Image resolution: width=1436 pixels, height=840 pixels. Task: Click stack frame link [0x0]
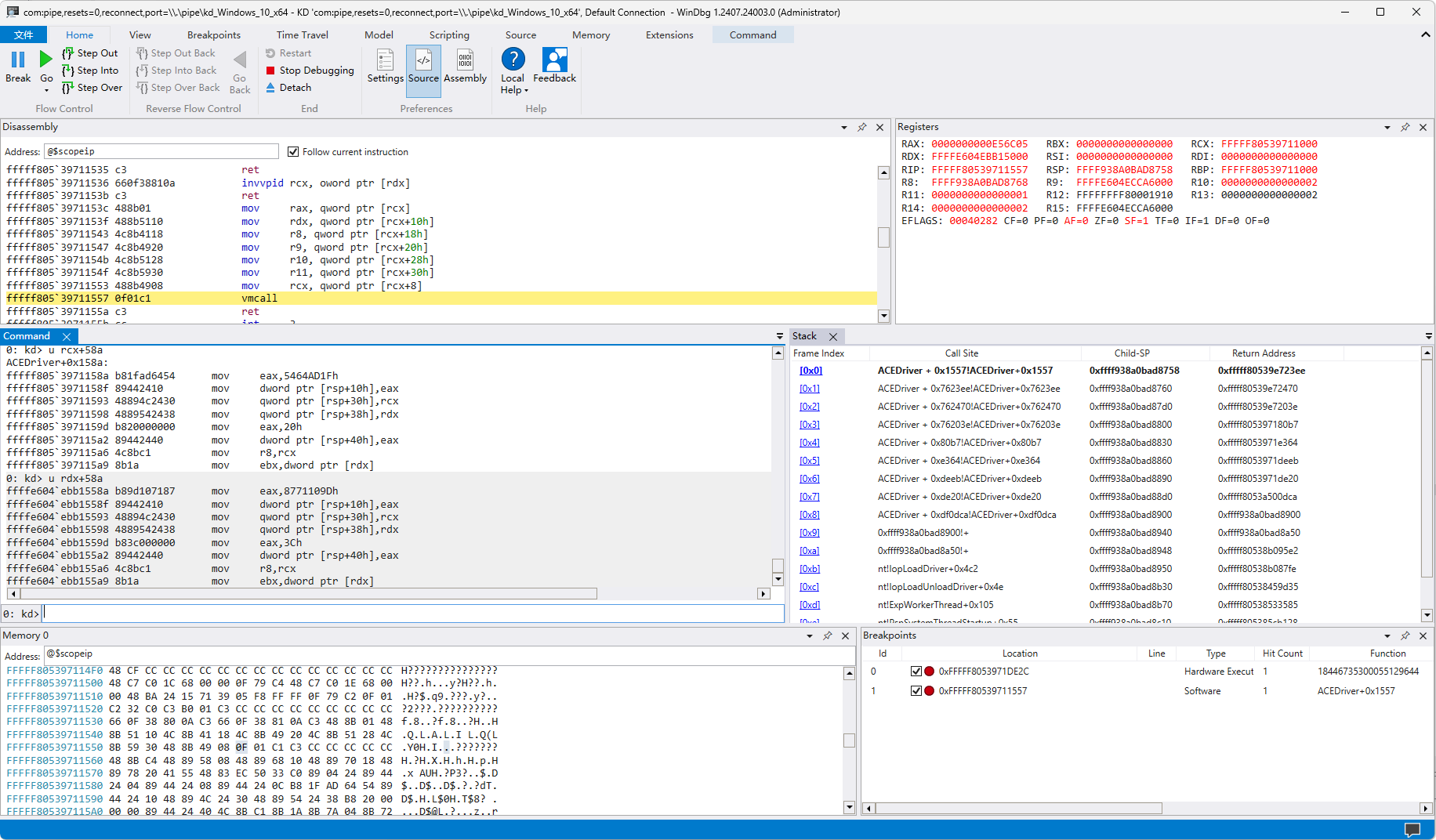click(x=810, y=371)
